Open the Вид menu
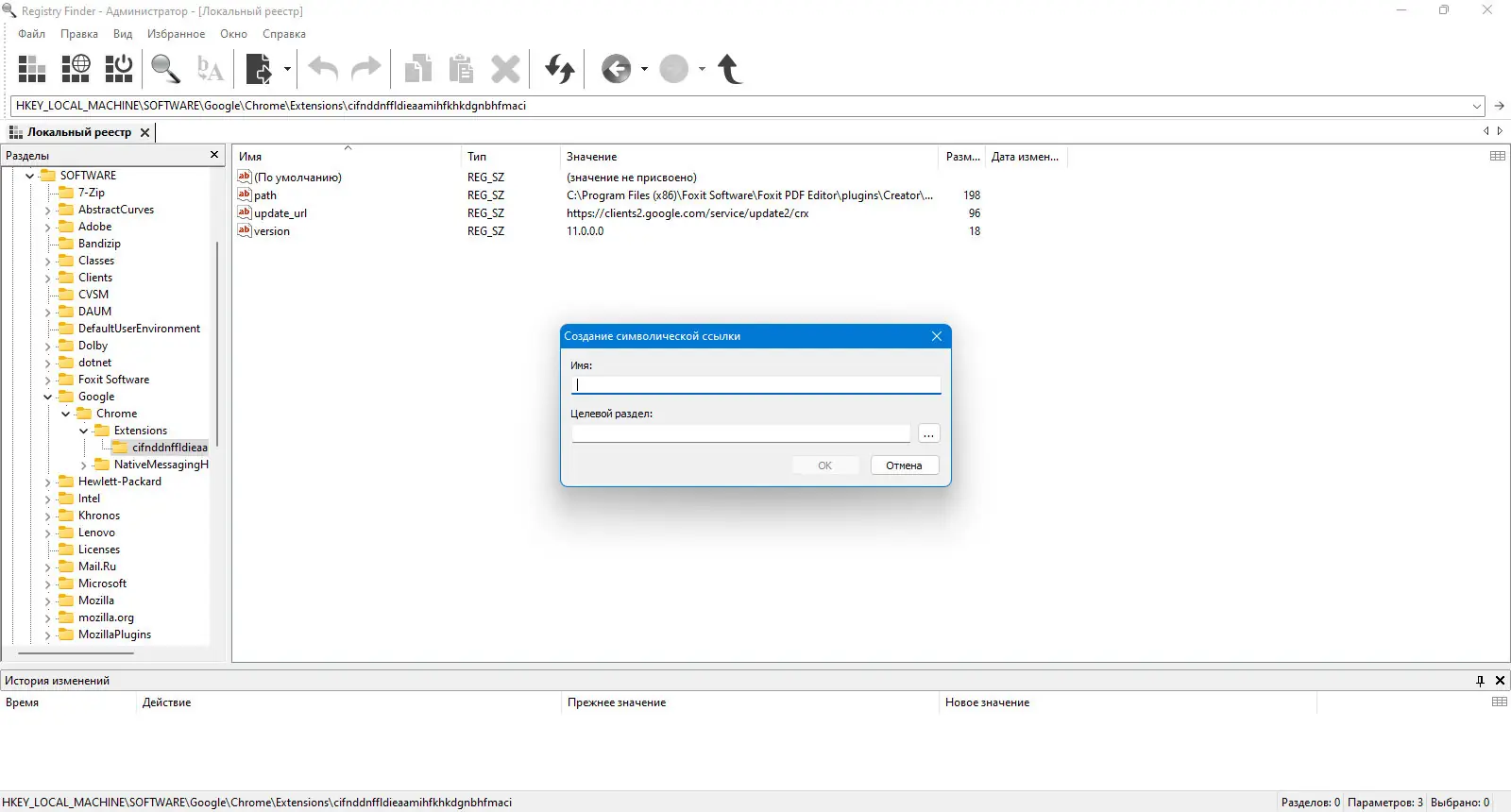 123,34
